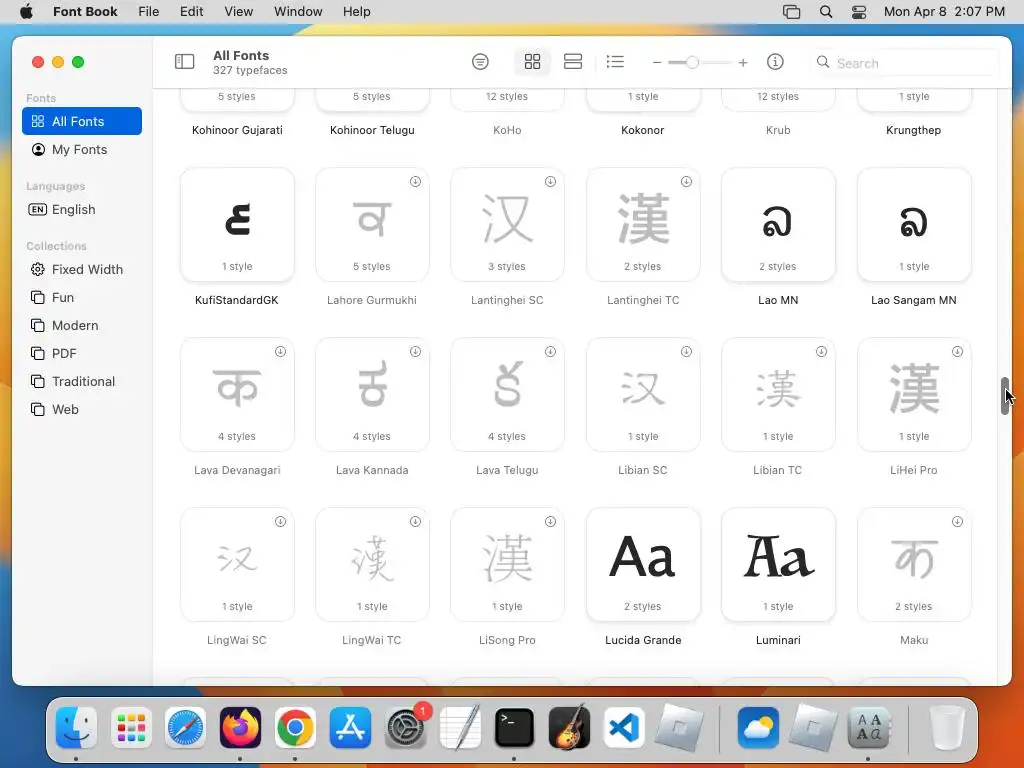Open Spotlight search in menu bar
The height and width of the screenshot is (768, 1024).
click(x=825, y=12)
